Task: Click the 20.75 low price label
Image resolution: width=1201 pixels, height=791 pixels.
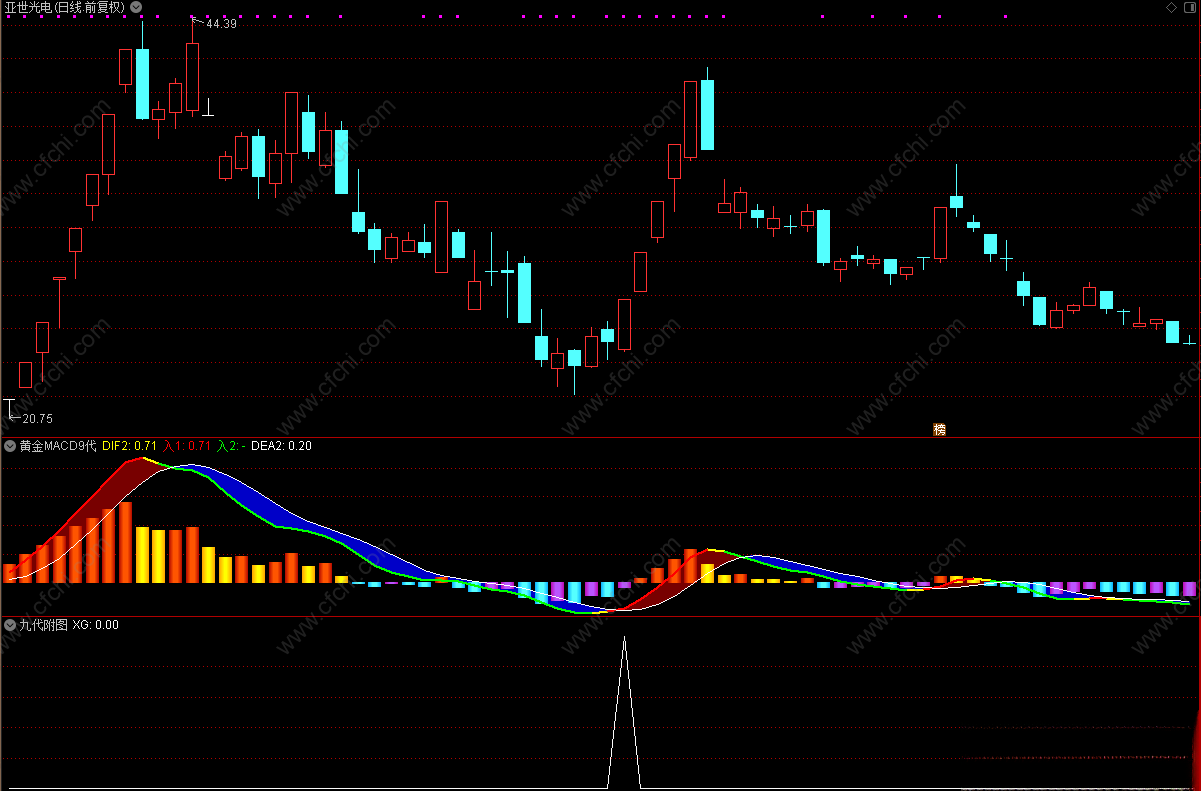Action: [x=37, y=418]
